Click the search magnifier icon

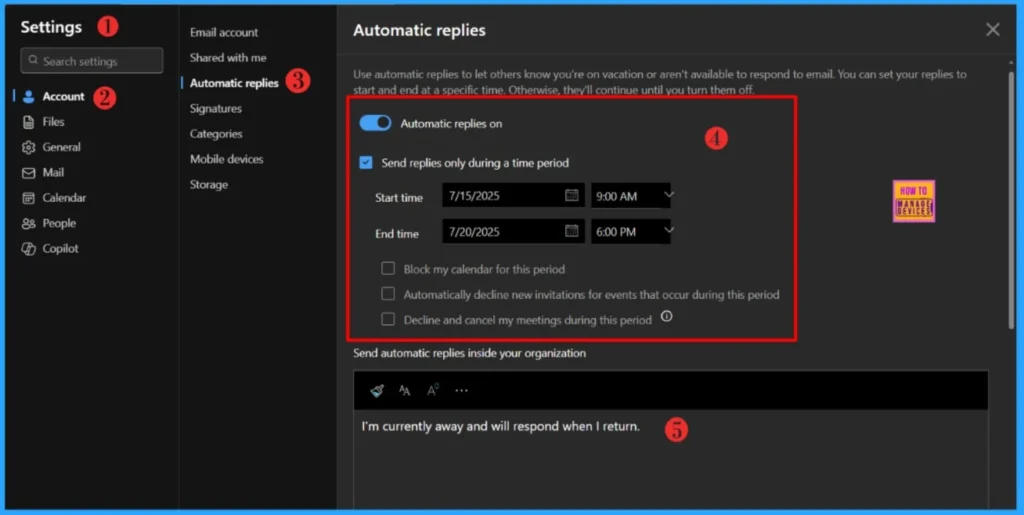pos(33,60)
